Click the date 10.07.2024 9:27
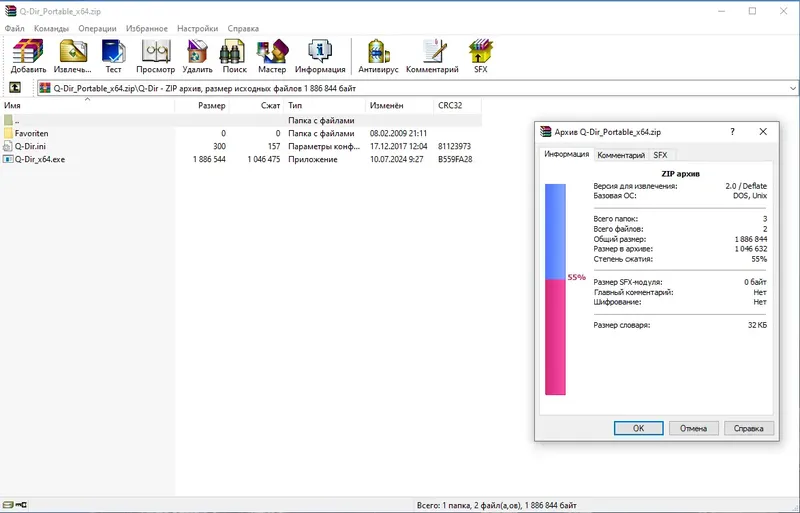The image size is (800, 513). [396, 159]
